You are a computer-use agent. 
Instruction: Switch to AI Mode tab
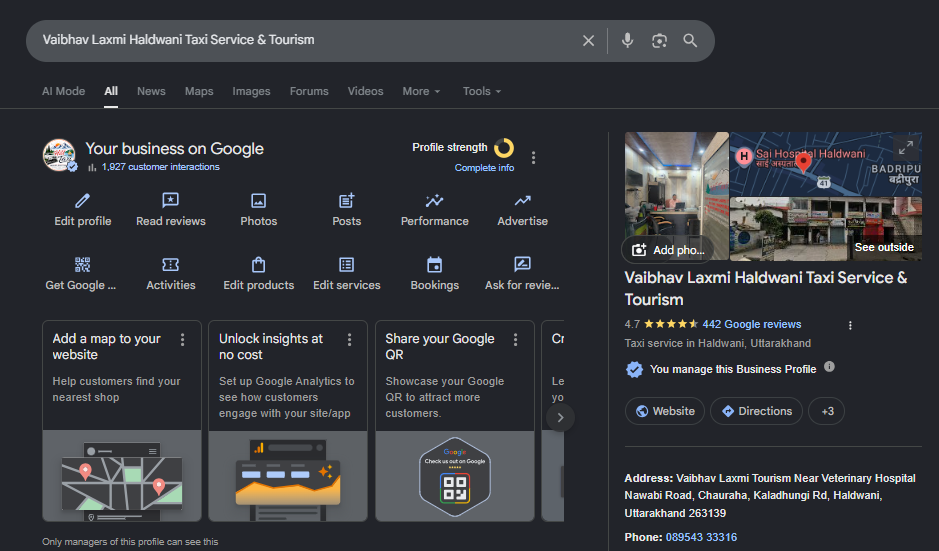coord(63,91)
